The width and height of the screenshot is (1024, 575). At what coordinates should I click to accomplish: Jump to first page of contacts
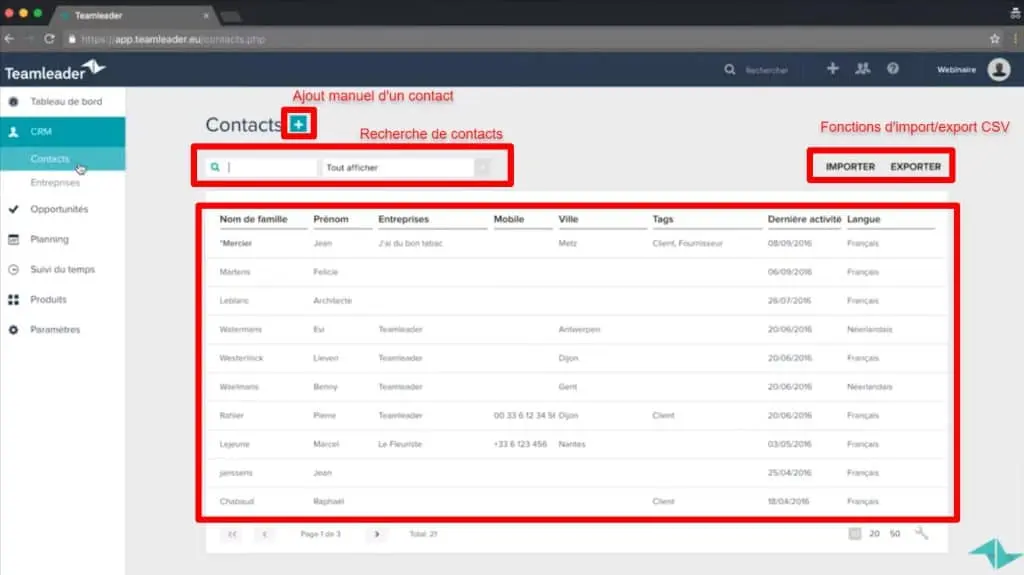232,534
